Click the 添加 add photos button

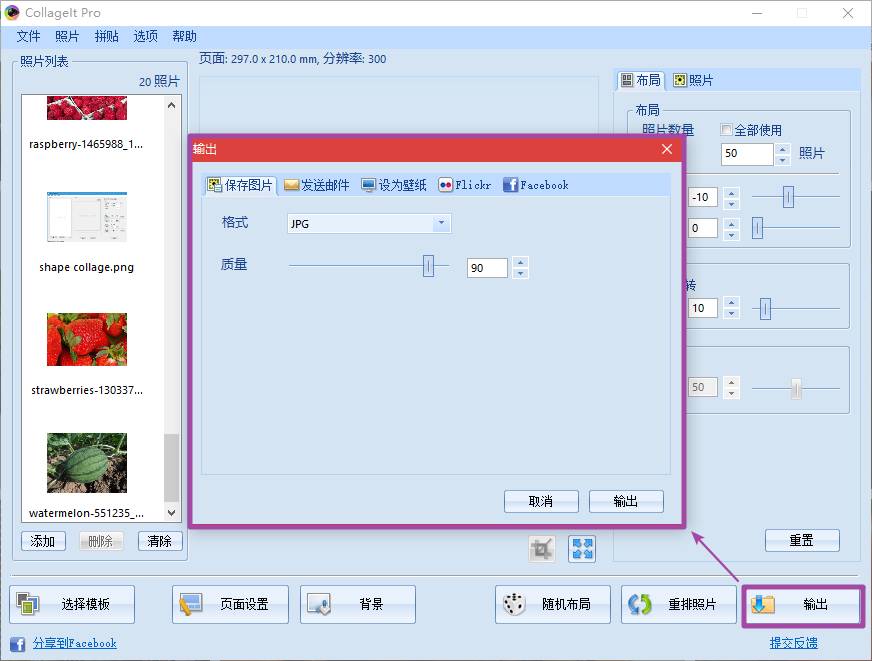coord(43,541)
